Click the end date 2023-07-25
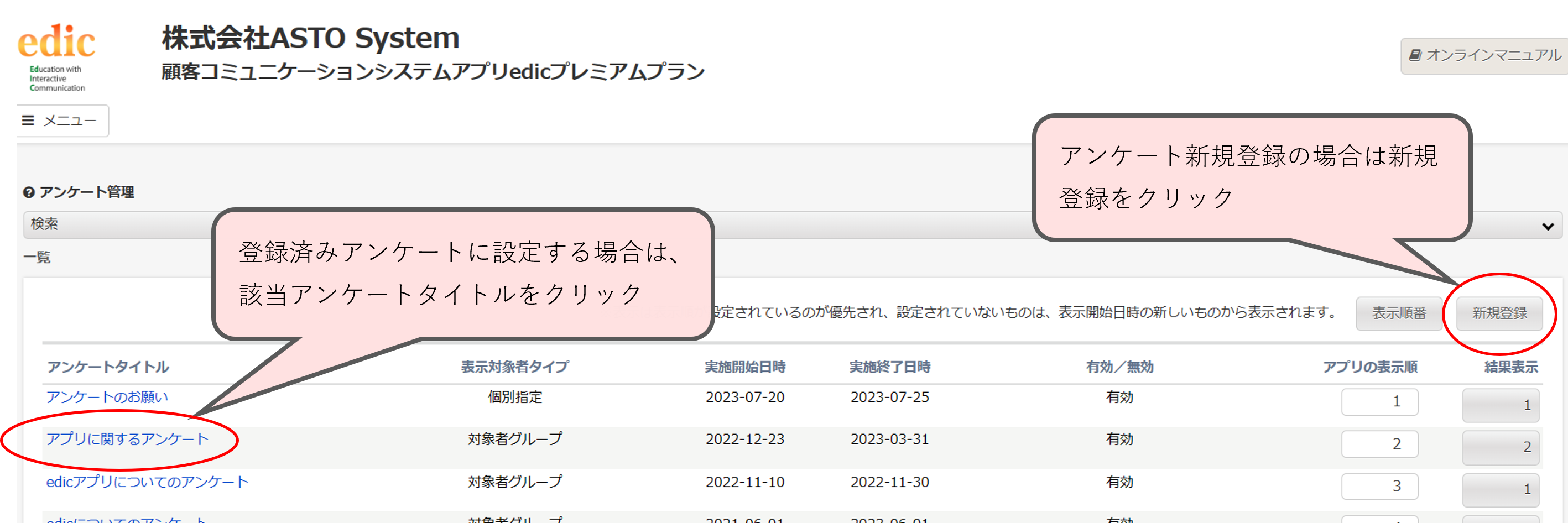1568x523 pixels. coord(890,397)
